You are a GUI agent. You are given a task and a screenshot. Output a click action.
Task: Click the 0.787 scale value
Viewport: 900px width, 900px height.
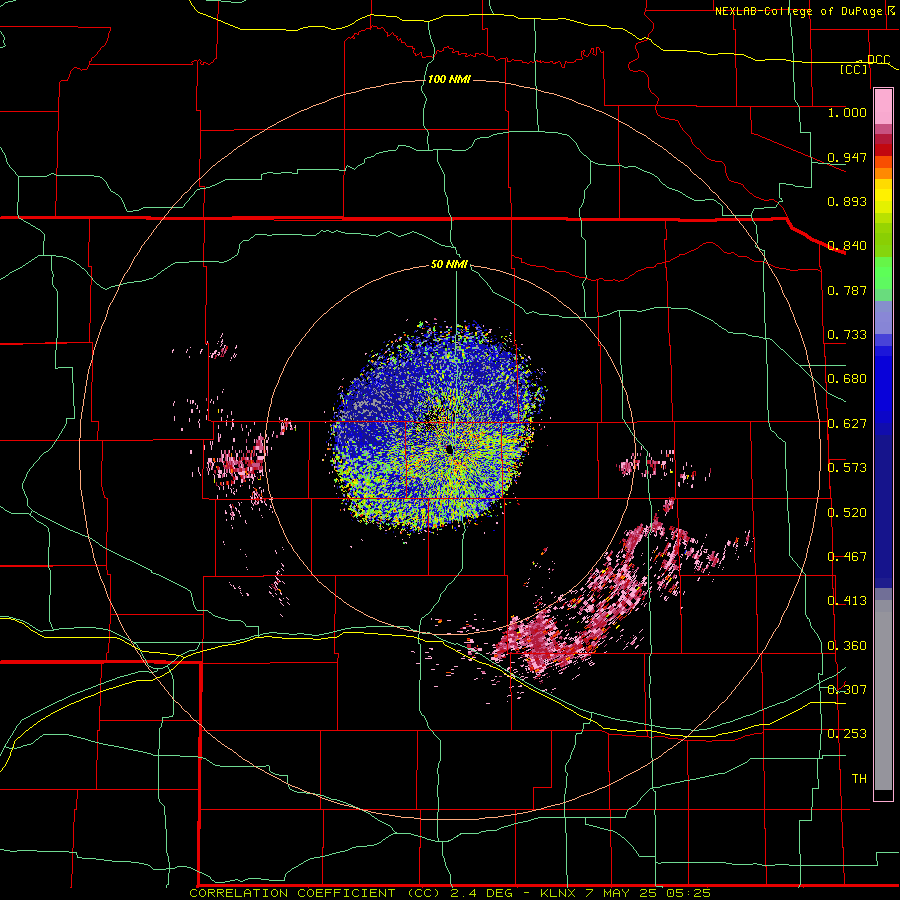pos(847,290)
